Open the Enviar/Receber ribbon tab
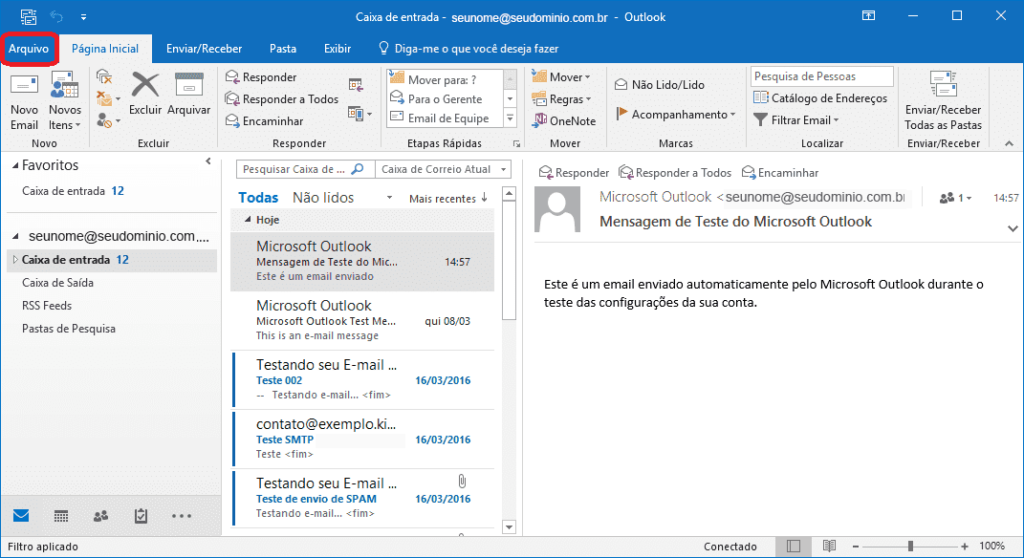 click(x=204, y=49)
